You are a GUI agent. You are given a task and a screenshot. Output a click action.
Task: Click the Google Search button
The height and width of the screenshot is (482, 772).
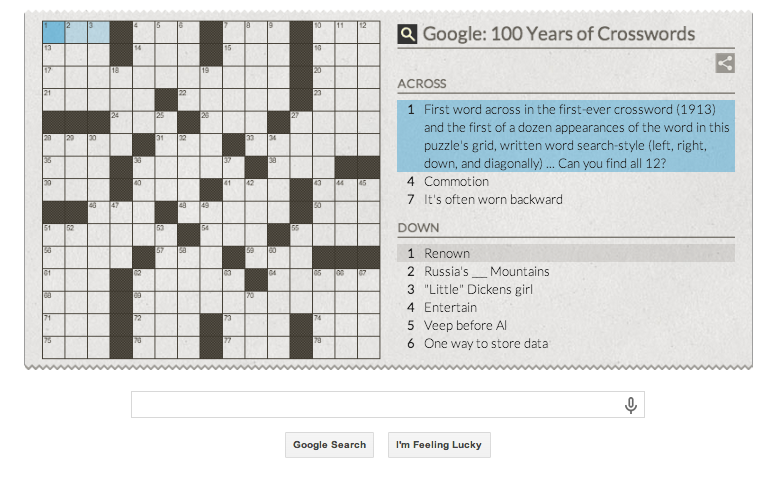point(329,445)
